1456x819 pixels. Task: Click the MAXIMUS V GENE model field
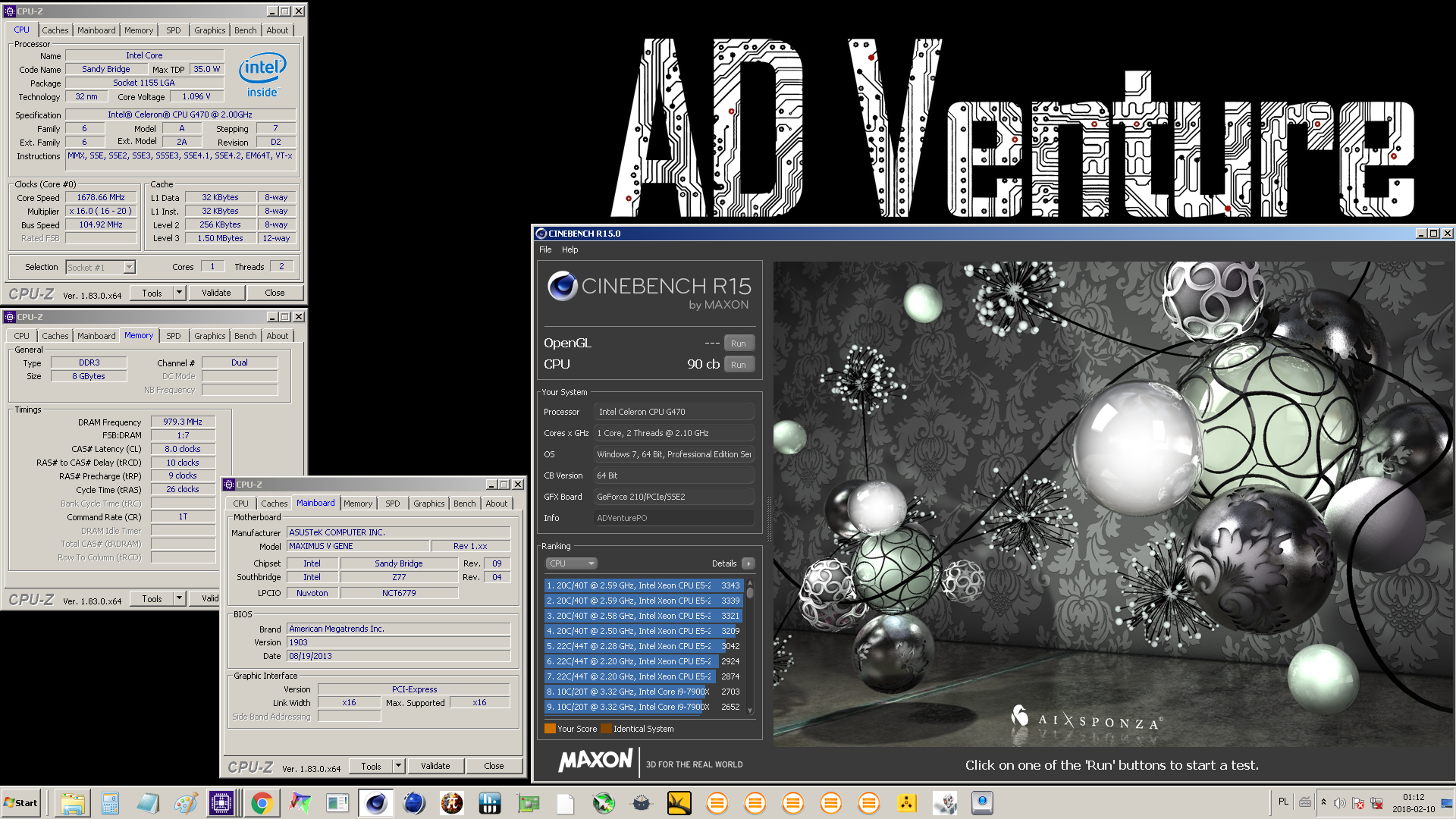click(358, 546)
